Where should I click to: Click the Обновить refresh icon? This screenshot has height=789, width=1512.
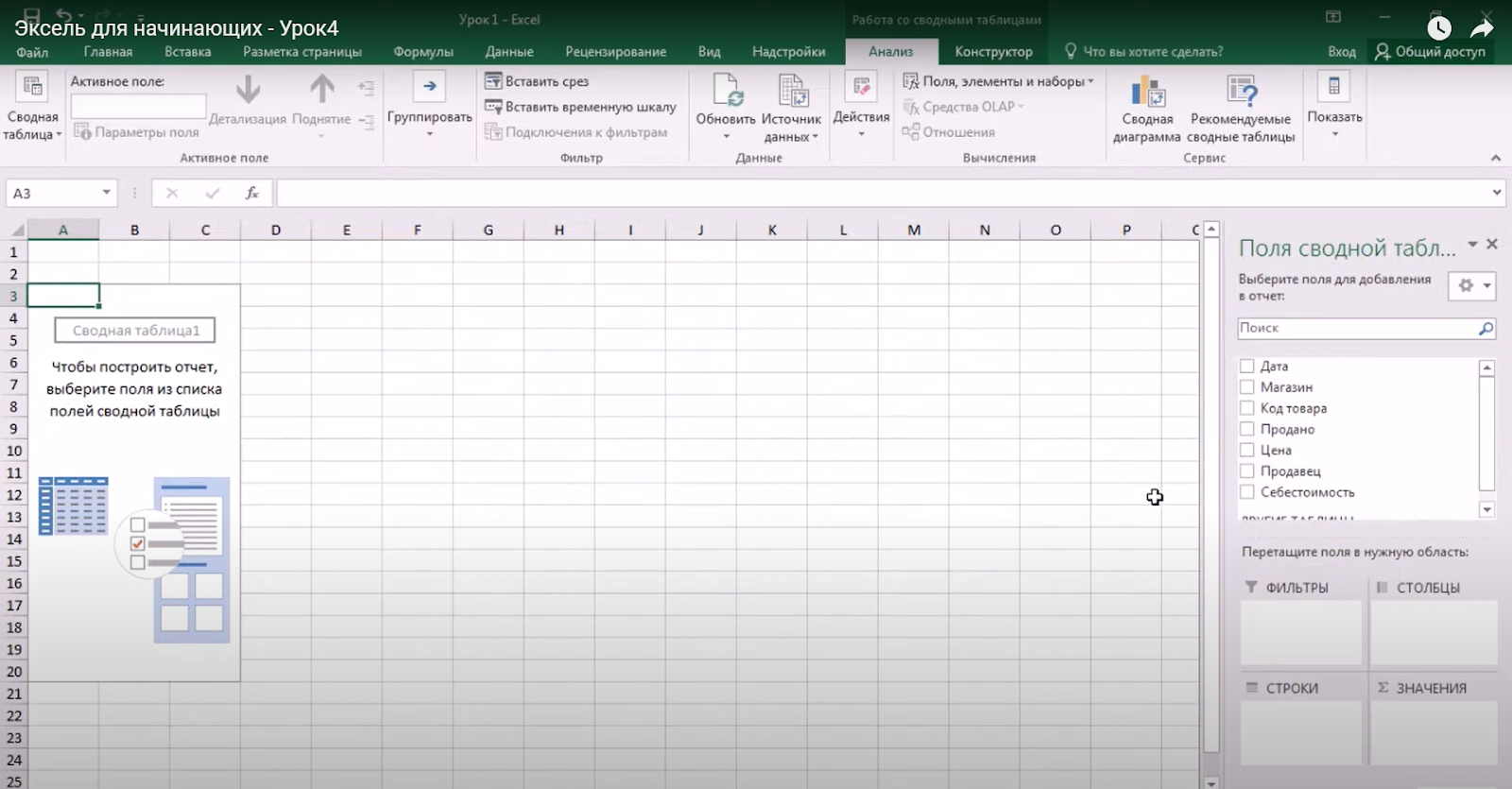(727, 90)
